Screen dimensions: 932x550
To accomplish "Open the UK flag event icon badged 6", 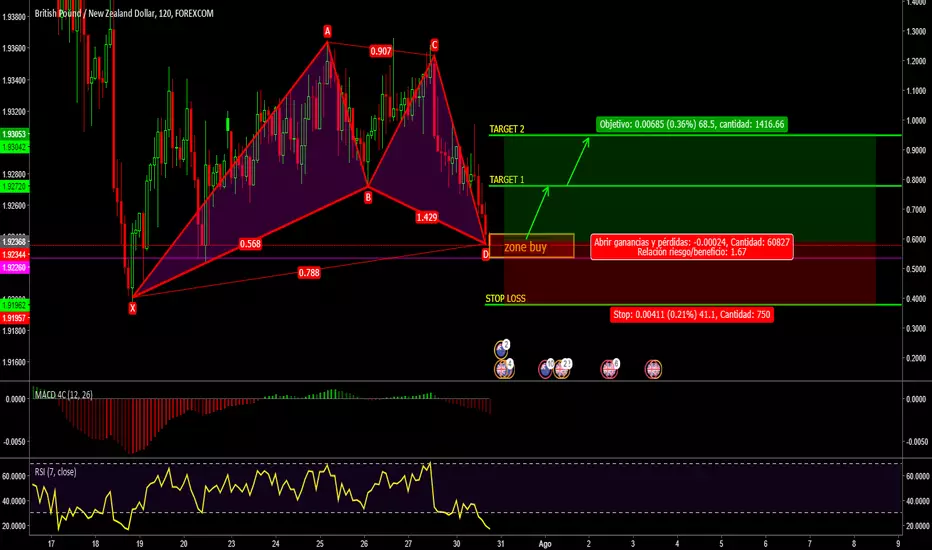I will point(609,369).
